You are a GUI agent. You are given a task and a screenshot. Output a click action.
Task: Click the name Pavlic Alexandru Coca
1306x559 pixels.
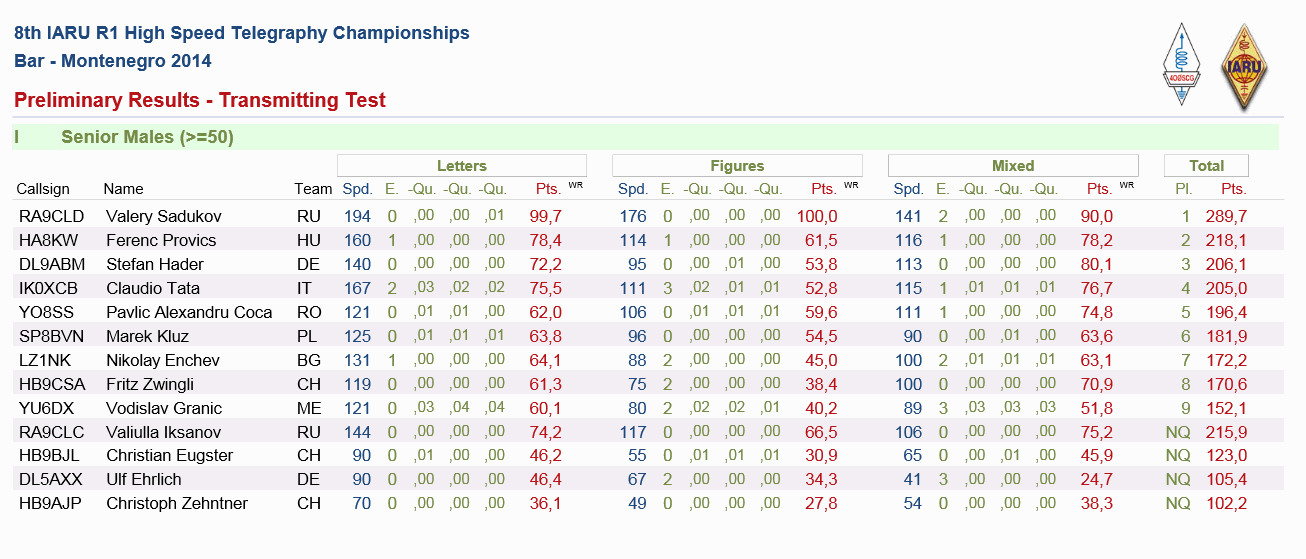pos(189,312)
